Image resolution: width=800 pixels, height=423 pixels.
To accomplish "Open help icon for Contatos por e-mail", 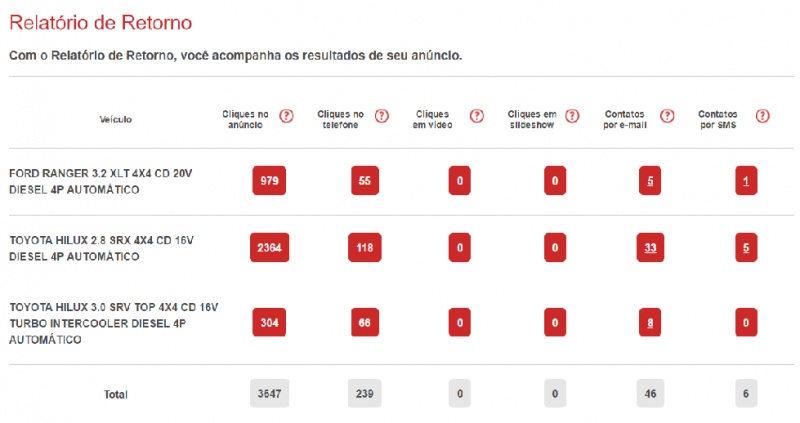I will 667,116.
